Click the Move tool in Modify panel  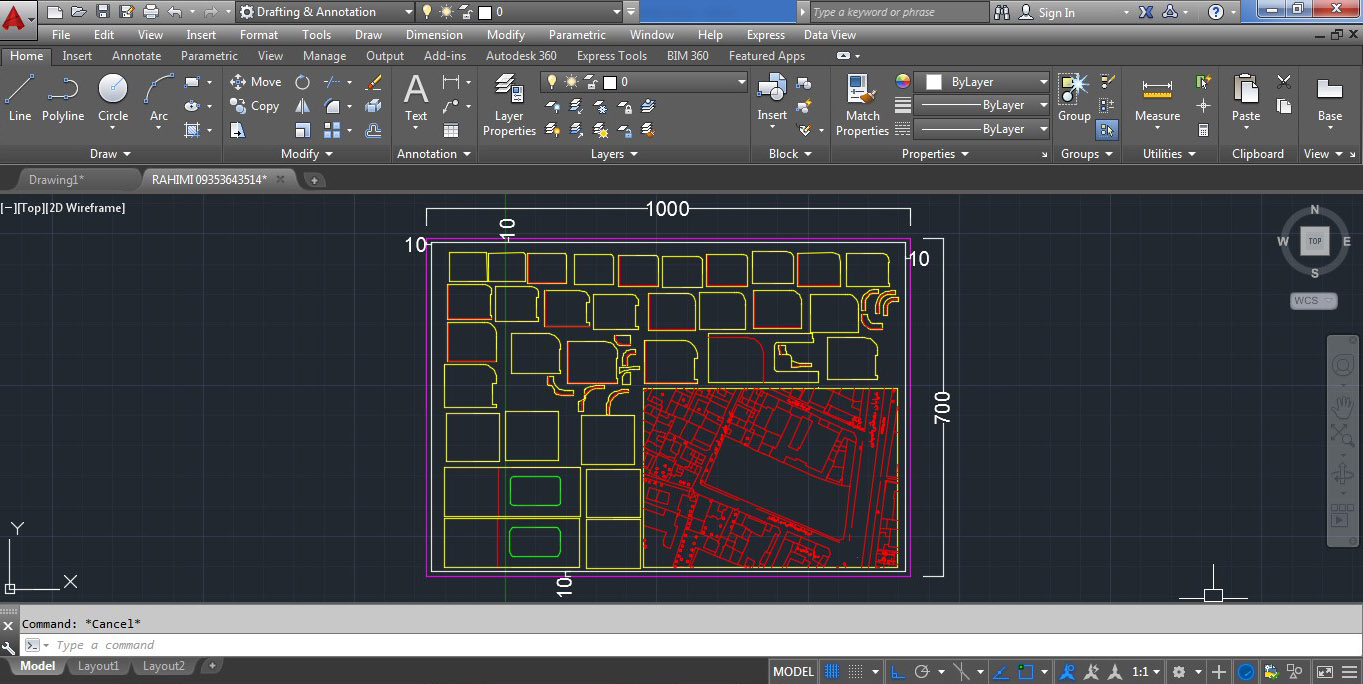point(256,82)
